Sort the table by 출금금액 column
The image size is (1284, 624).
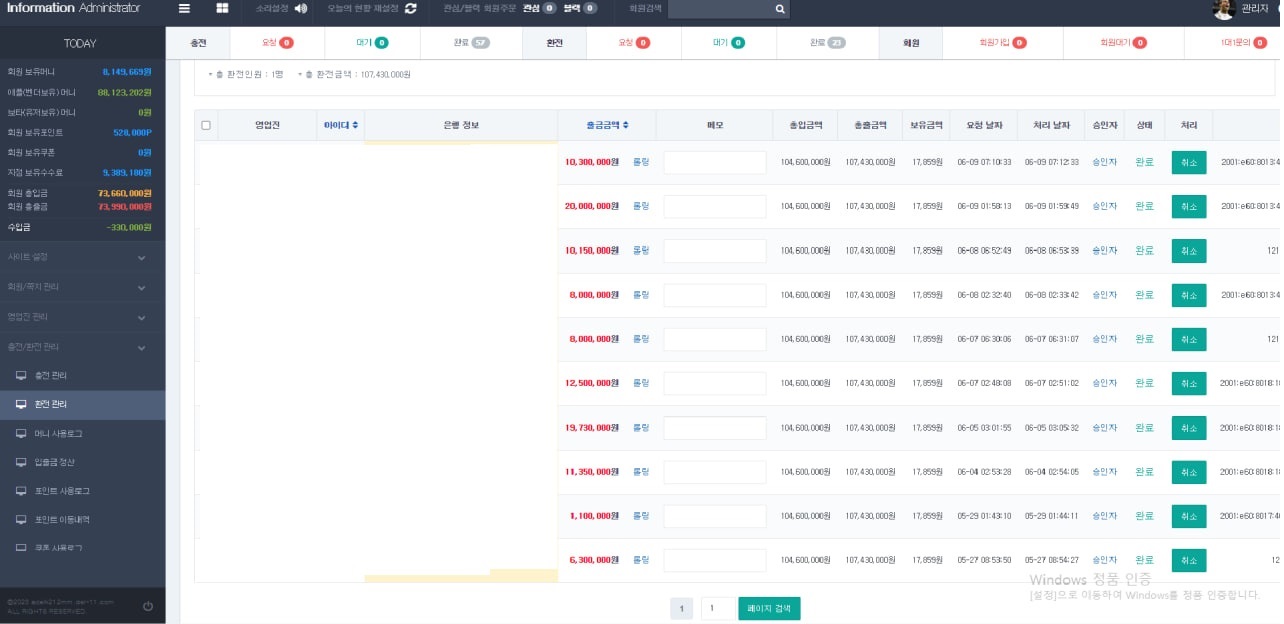click(x=607, y=125)
